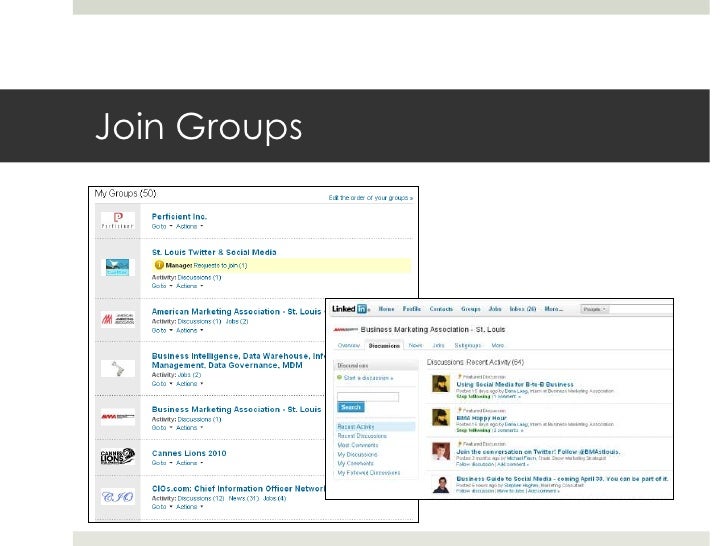Select the Discussions tab
This screenshot has width=728, height=546.
tap(384, 345)
